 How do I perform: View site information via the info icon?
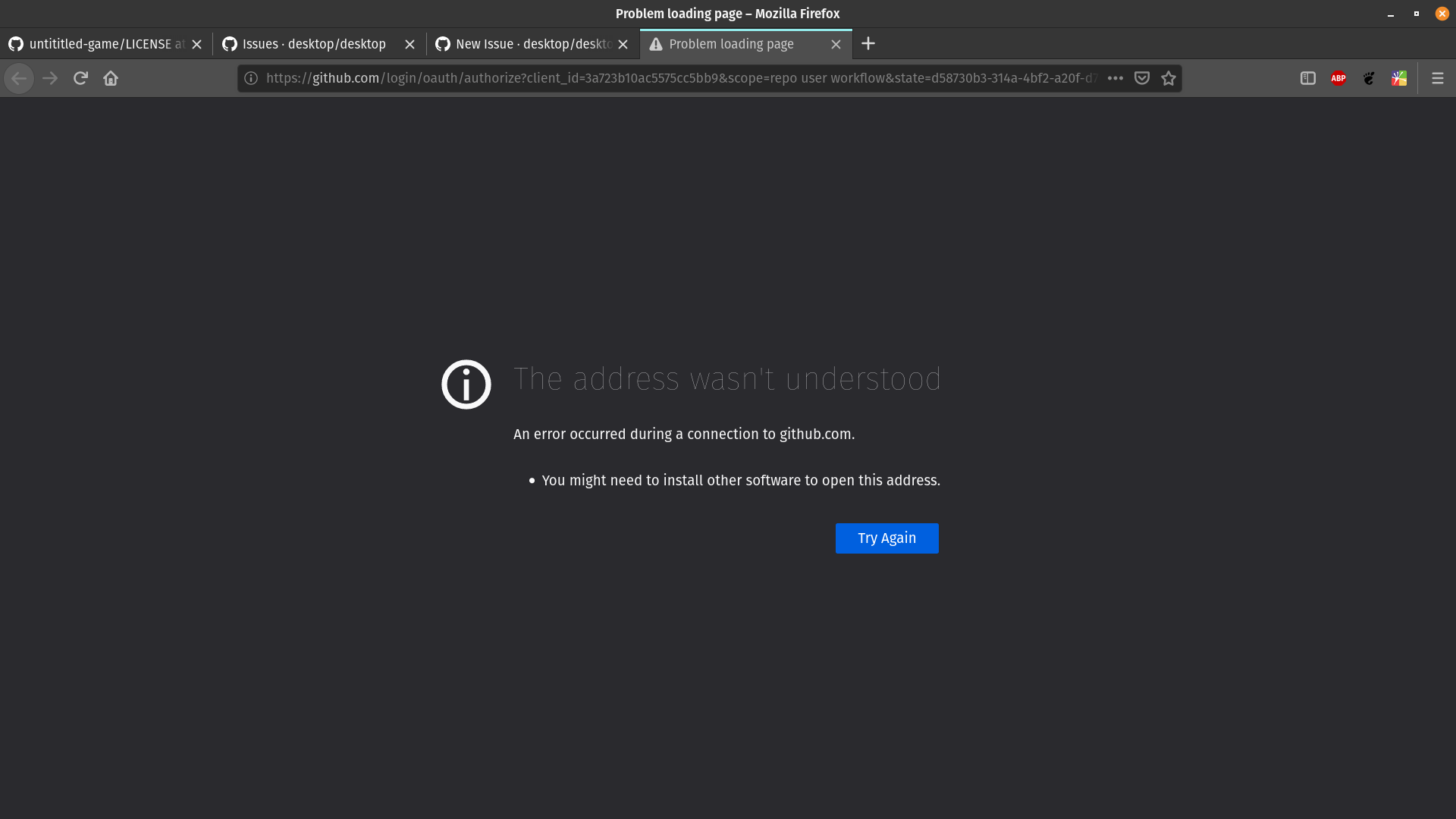click(251, 78)
